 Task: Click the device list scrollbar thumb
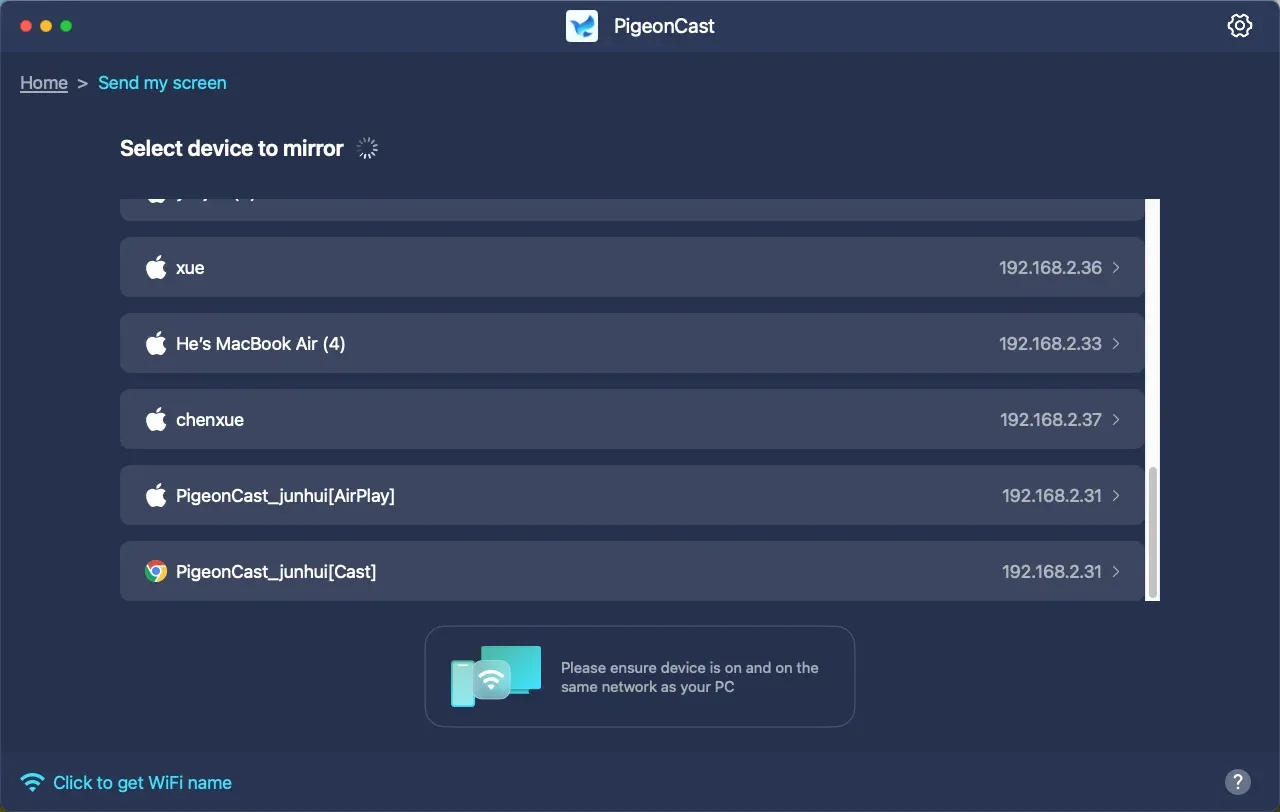(1153, 531)
